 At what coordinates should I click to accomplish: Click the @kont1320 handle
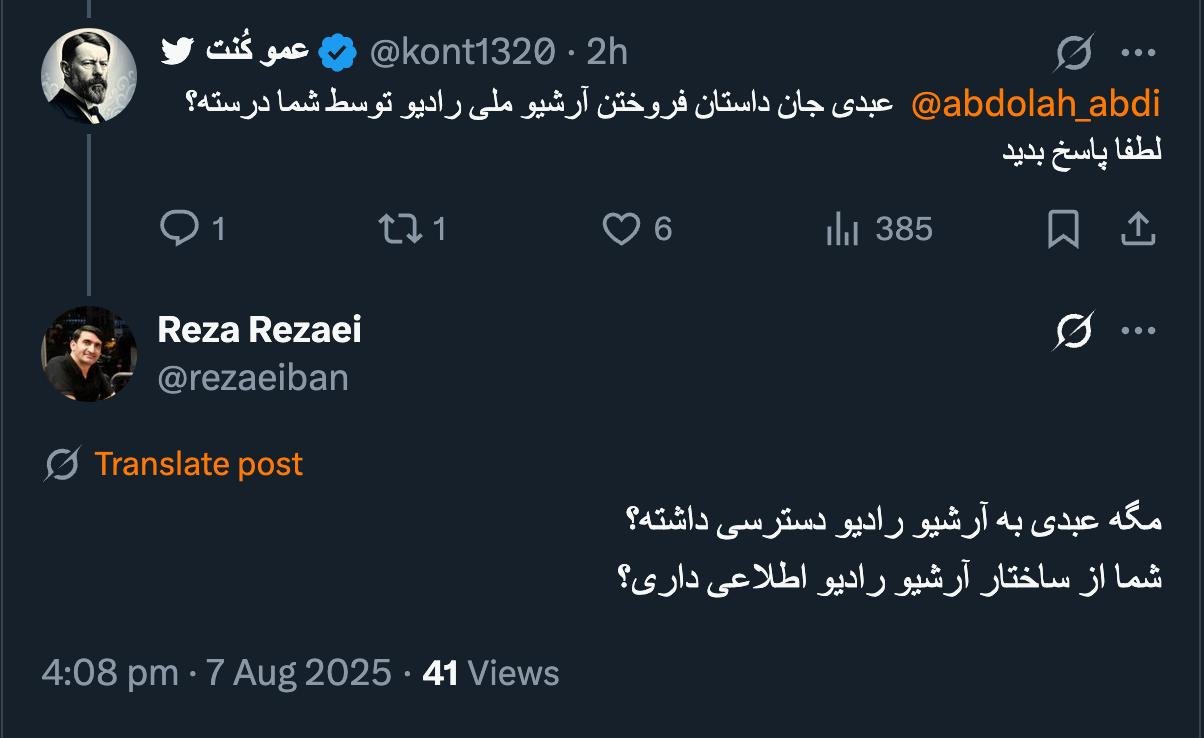pos(462,51)
